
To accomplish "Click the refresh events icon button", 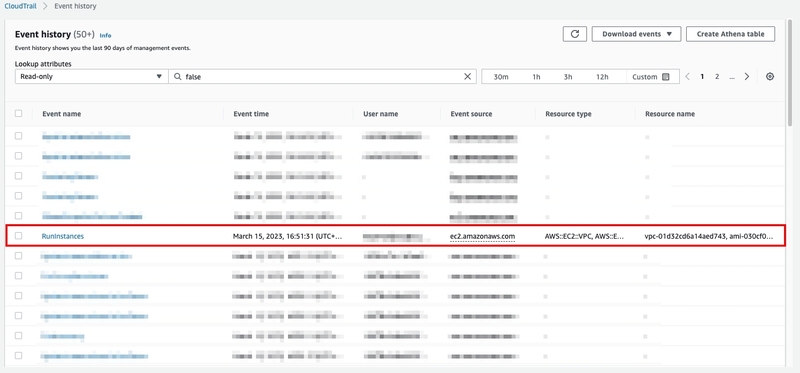I will [575, 34].
